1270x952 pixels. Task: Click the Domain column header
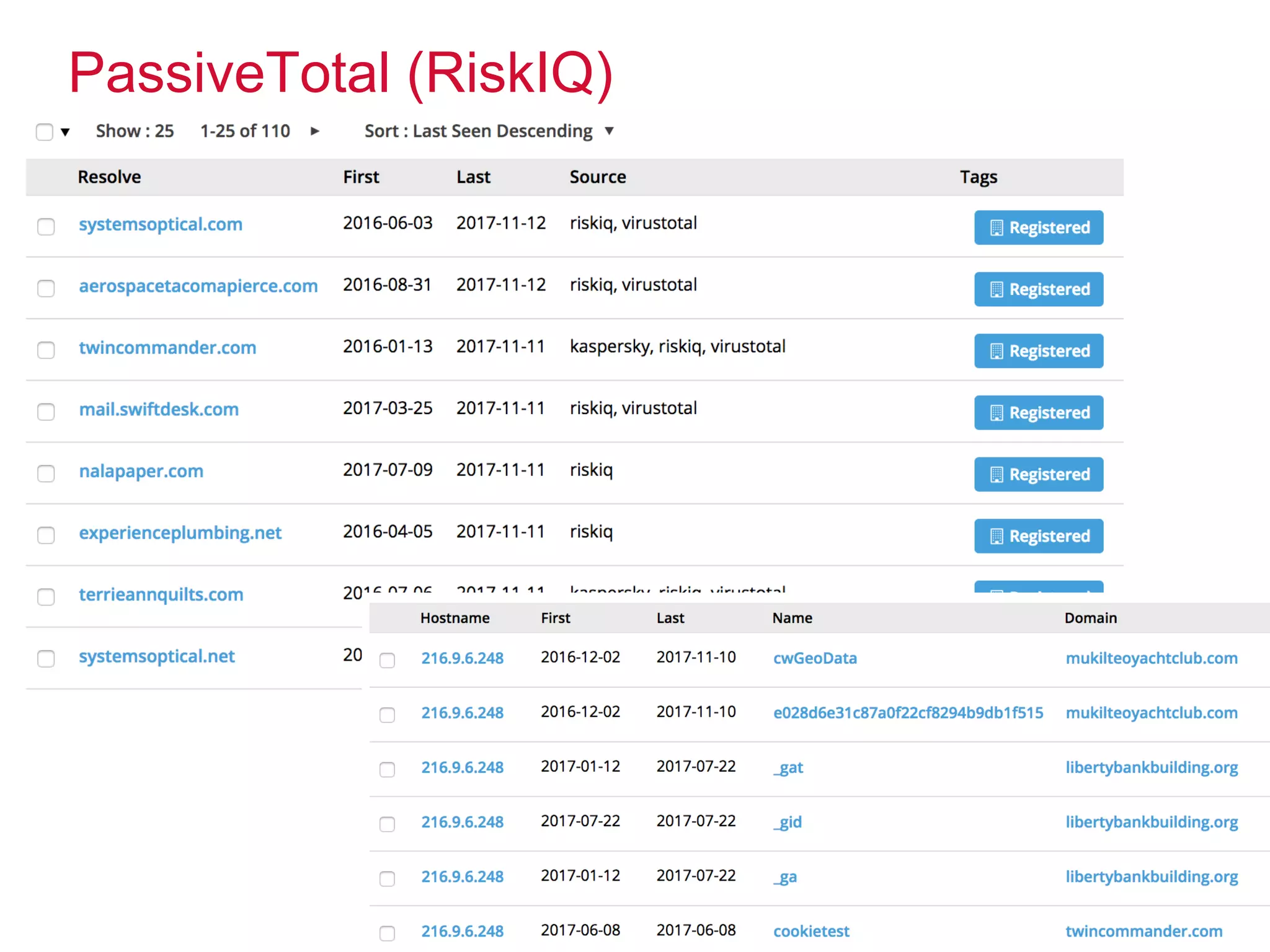1091,618
